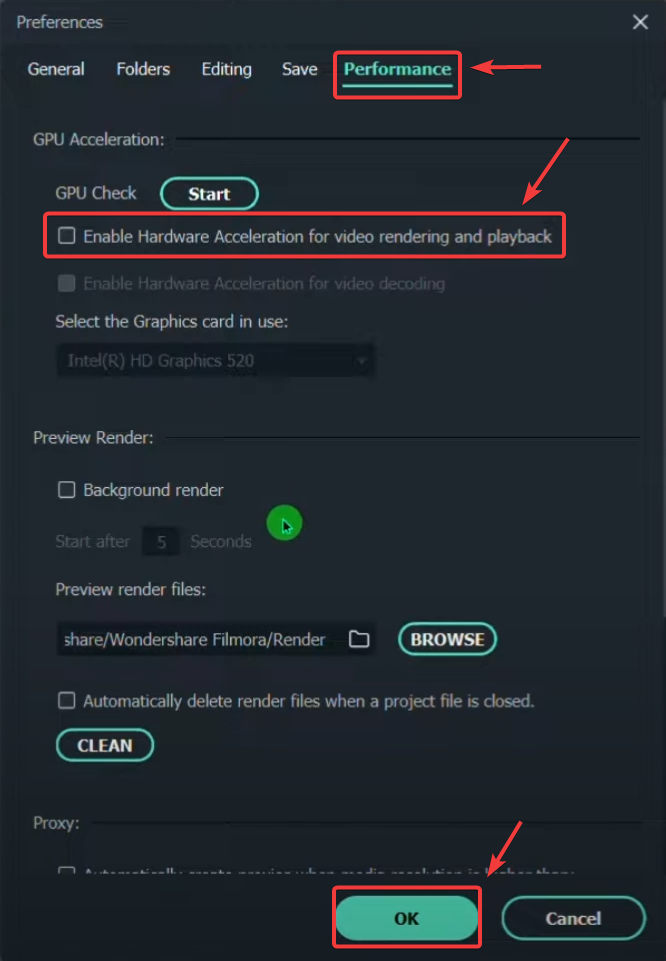Click the folder icon in render path field

[x=359, y=639]
